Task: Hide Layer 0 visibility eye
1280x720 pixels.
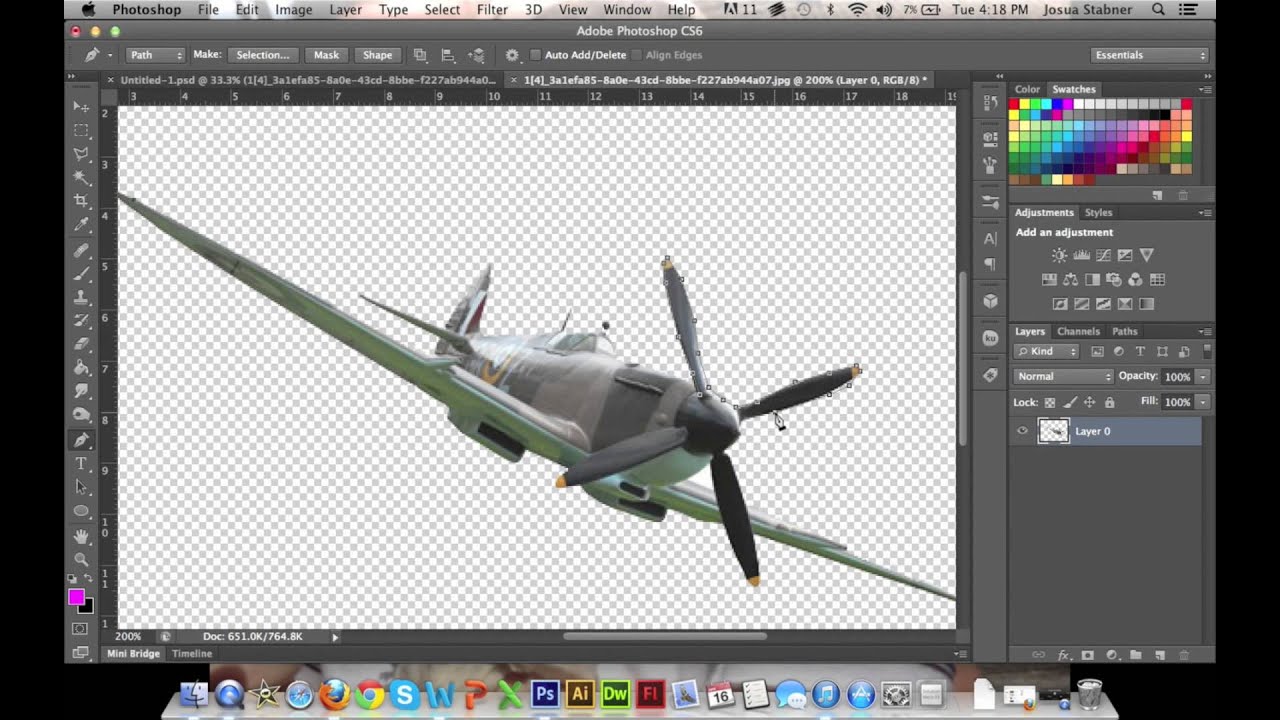Action: 1022,431
